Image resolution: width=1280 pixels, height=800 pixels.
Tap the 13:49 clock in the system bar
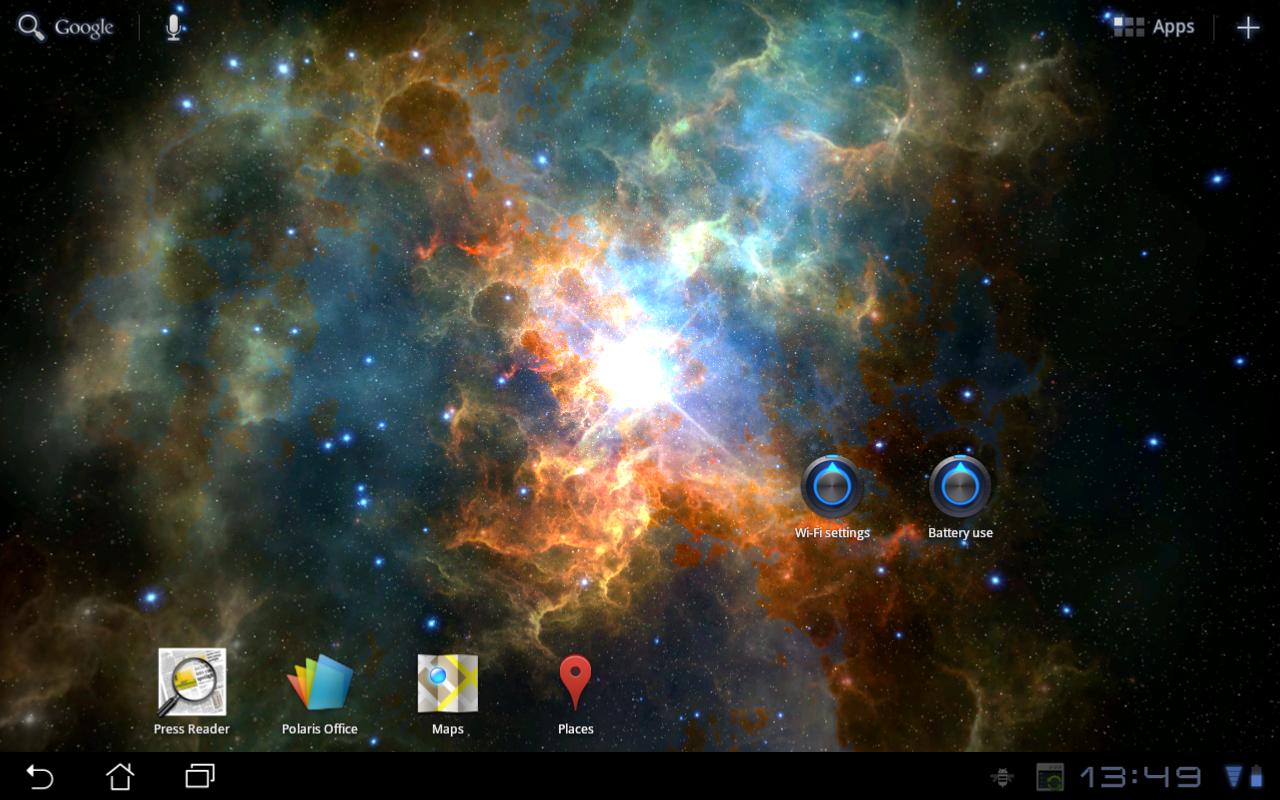pyautogui.click(x=1140, y=777)
